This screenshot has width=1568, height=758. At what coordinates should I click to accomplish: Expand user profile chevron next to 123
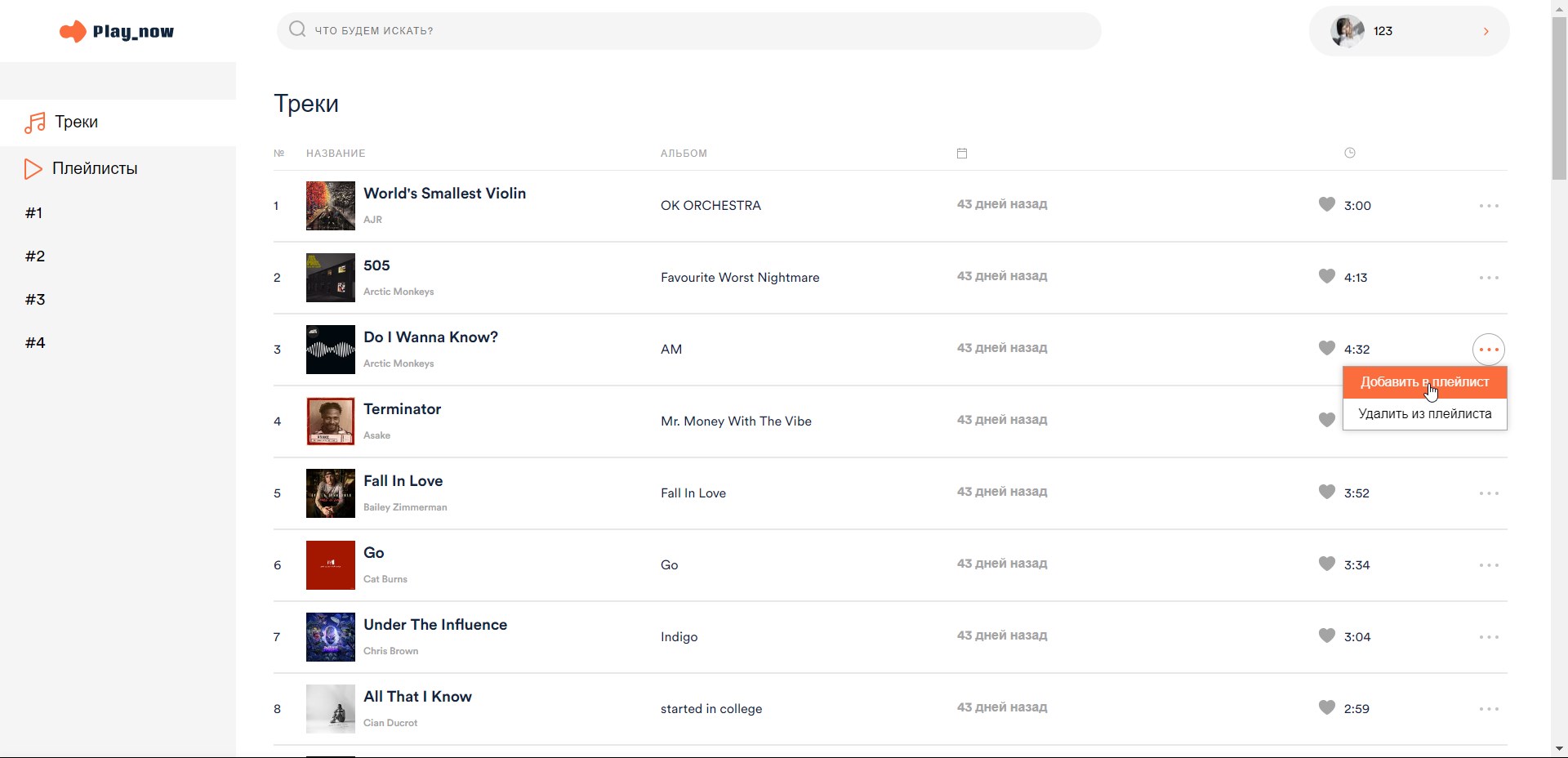pyautogui.click(x=1486, y=31)
